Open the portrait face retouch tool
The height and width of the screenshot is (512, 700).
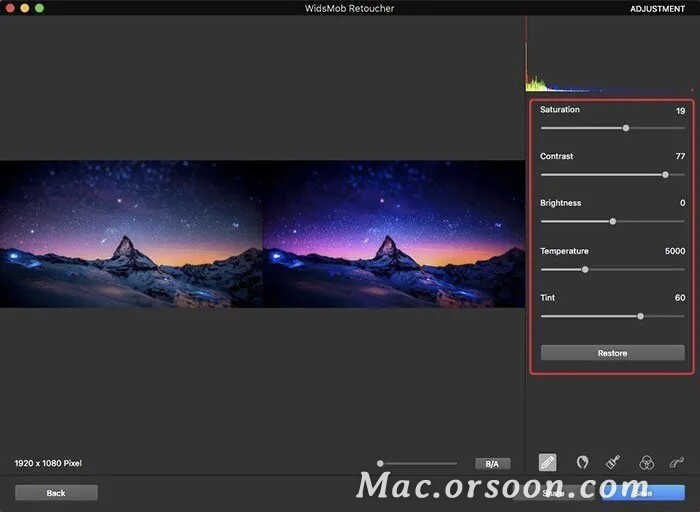tap(582, 462)
